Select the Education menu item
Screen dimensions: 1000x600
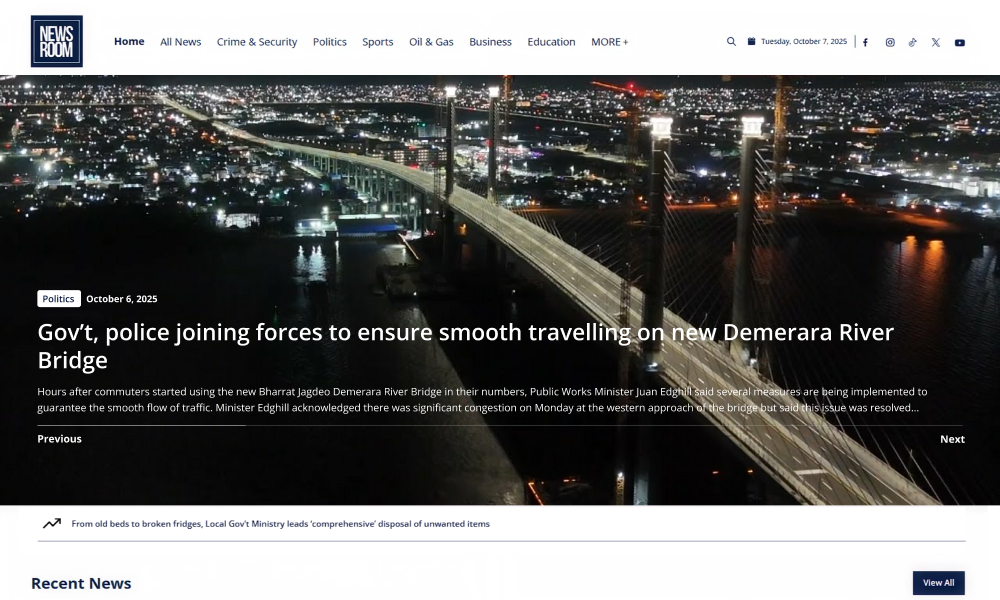[x=551, y=42]
